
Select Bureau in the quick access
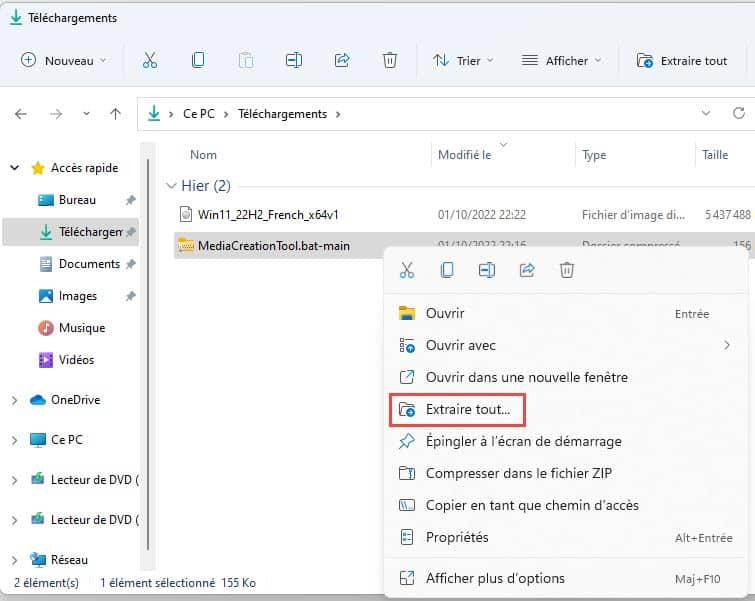point(77,200)
